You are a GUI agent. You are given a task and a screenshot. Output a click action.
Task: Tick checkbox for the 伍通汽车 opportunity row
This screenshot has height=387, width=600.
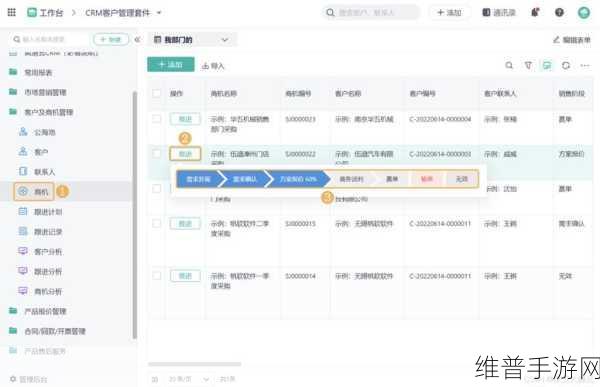click(x=157, y=153)
